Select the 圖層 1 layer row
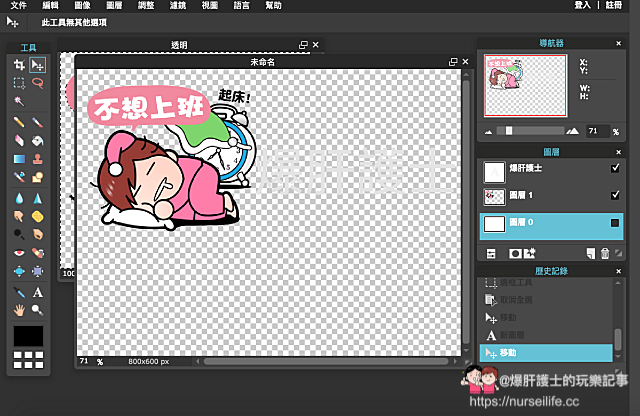Viewport: 640px width, 416px height. point(551,196)
